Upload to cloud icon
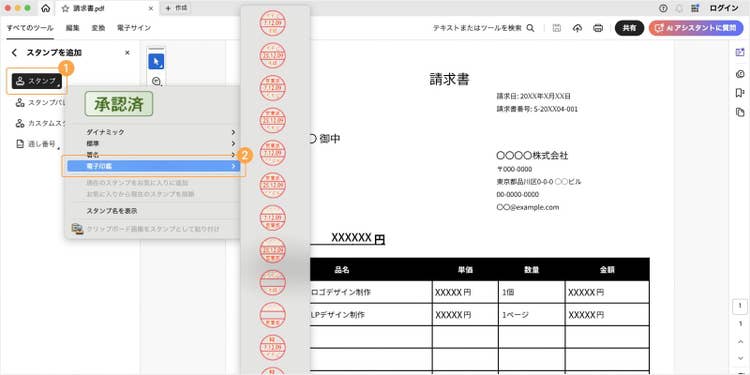 point(577,28)
